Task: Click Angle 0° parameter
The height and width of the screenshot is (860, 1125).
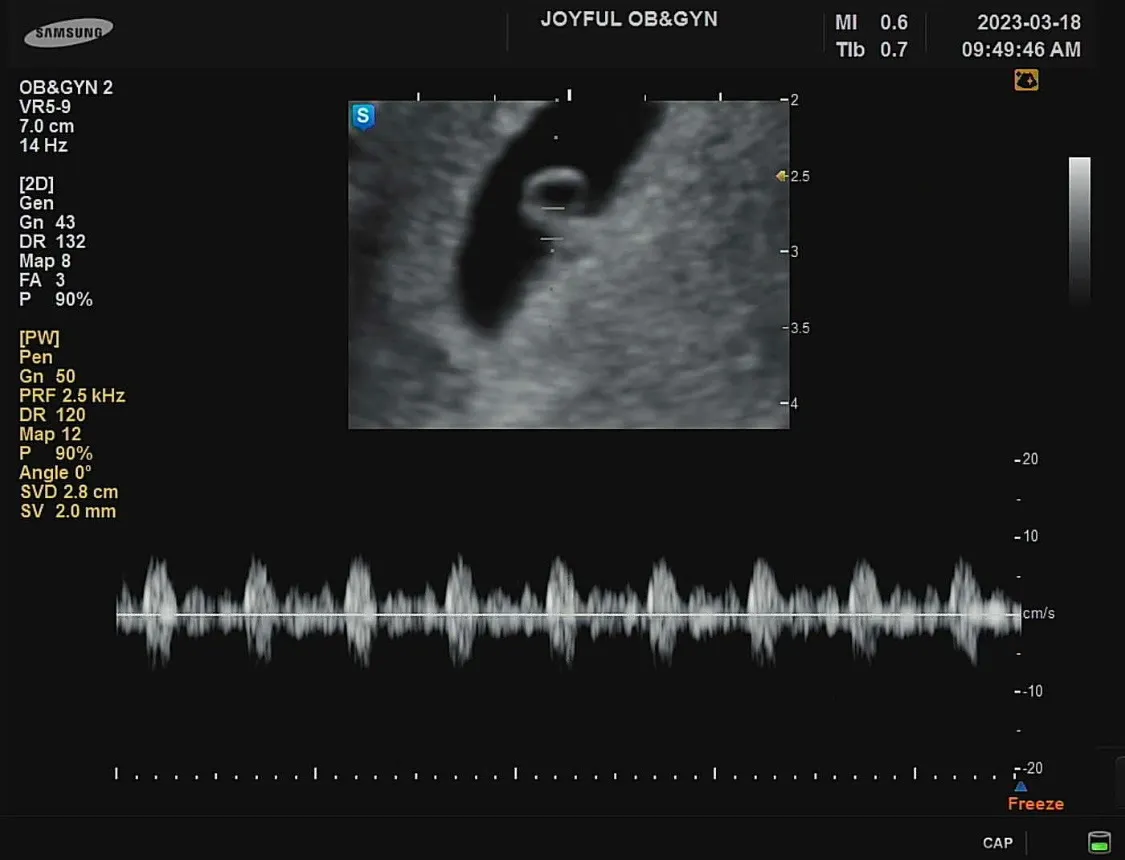Action: point(55,473)
